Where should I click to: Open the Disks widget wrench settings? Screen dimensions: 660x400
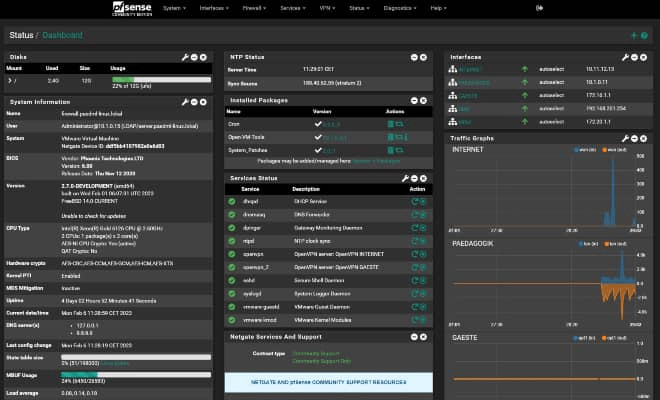click(x=185, y=57)
